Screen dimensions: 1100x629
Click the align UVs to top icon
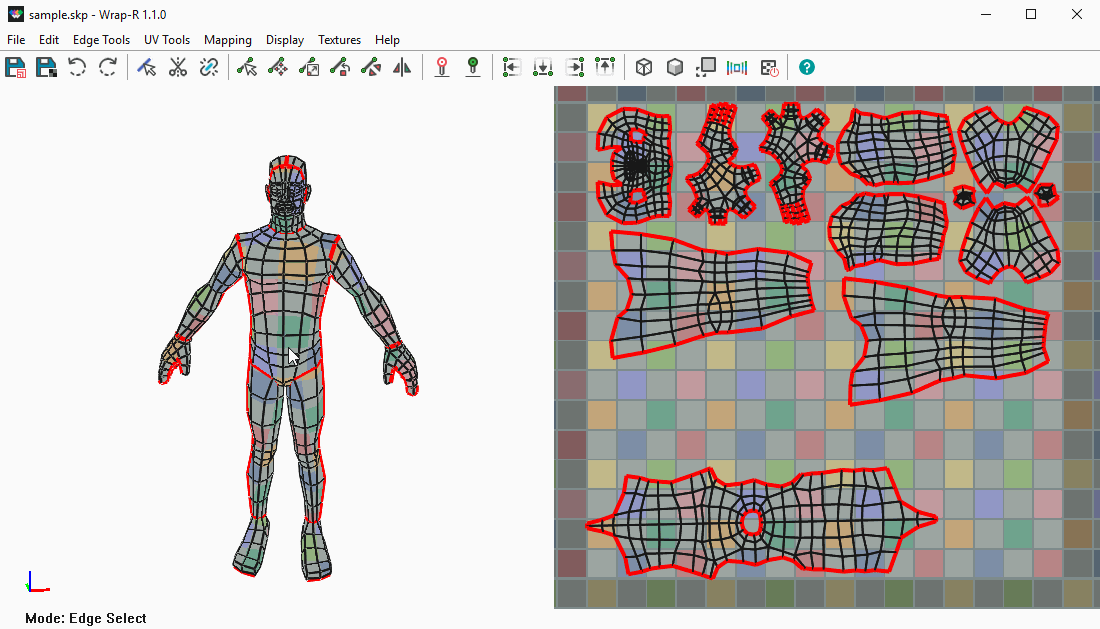pos(605,67)
